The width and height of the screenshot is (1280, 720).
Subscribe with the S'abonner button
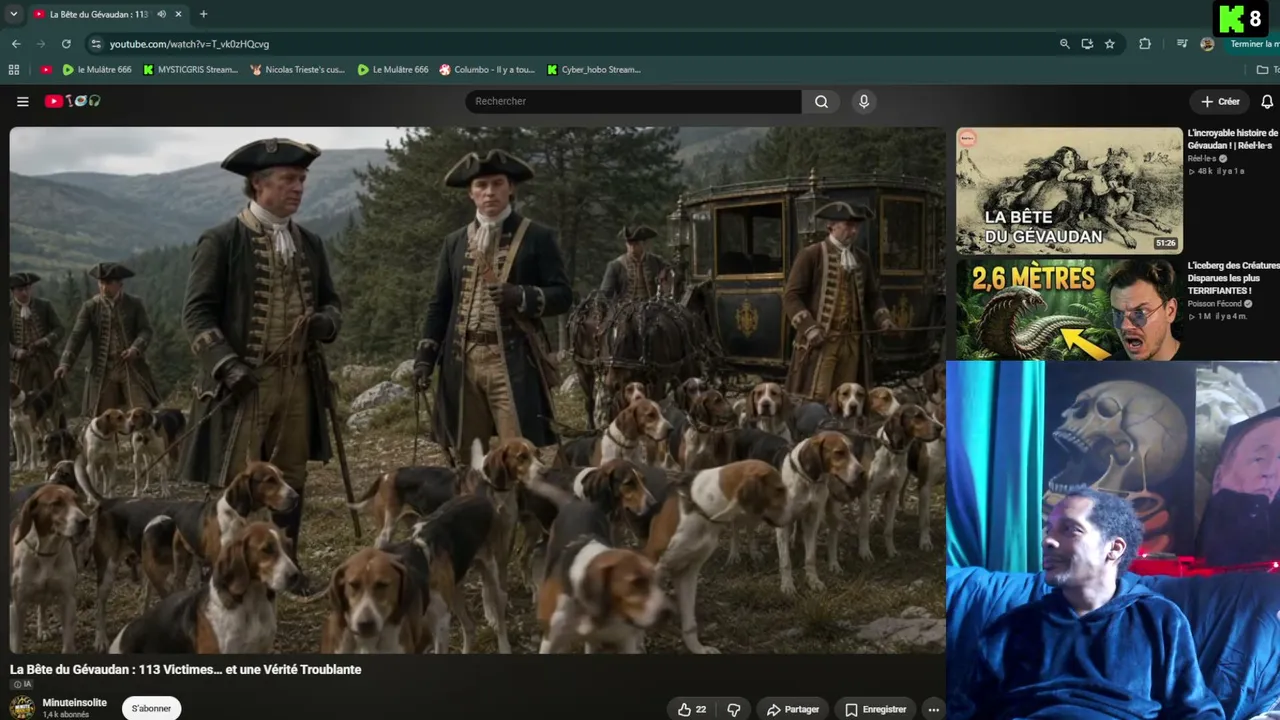pyautogui.click(x=151, y=708)
